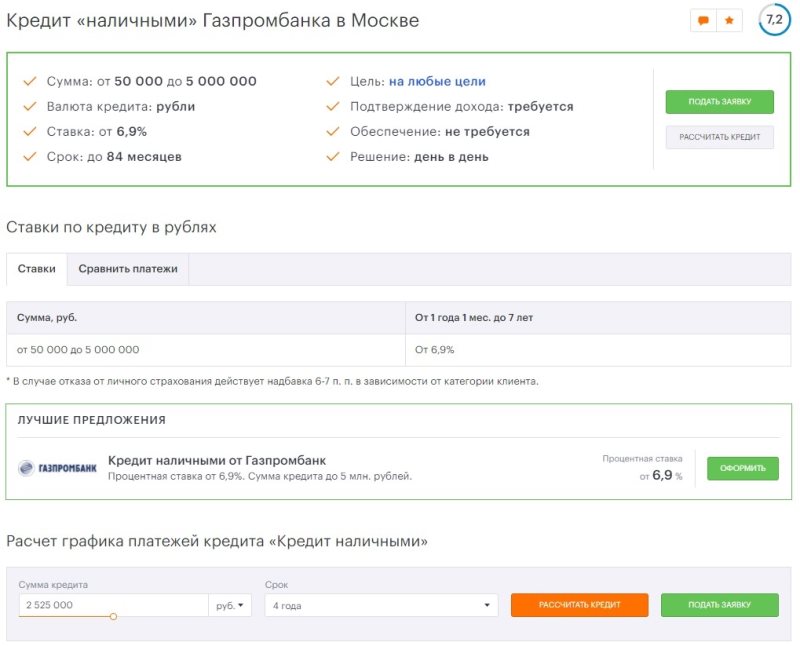Click the 'Обеспечение: не требуется' line
Viewport: 800px width, 646px height.
[x=439, y=132]
